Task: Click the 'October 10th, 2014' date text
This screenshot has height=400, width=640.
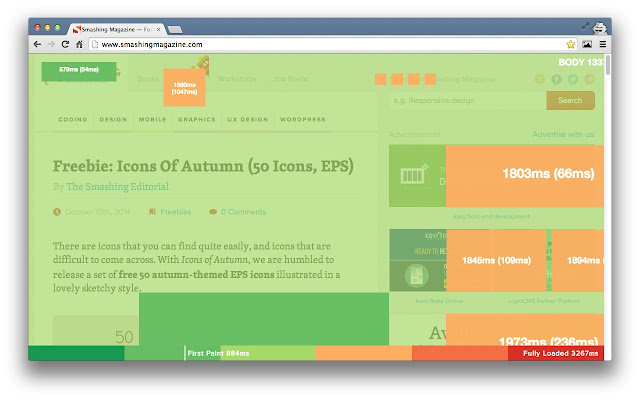Action: pyautogui.click(x=98, y=212)
